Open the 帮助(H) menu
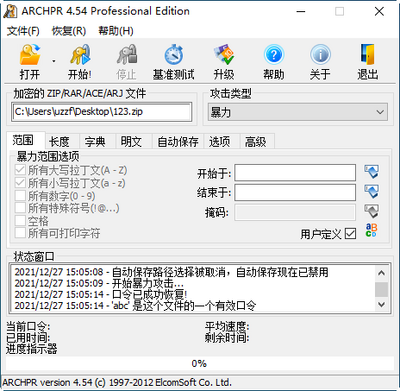 point(116,31)
